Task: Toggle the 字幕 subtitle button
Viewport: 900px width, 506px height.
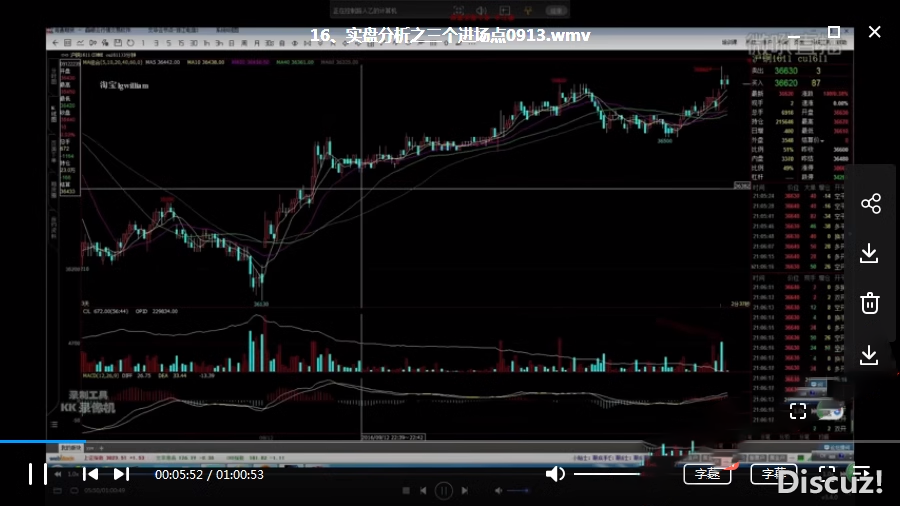Action: tap(707, 474)
